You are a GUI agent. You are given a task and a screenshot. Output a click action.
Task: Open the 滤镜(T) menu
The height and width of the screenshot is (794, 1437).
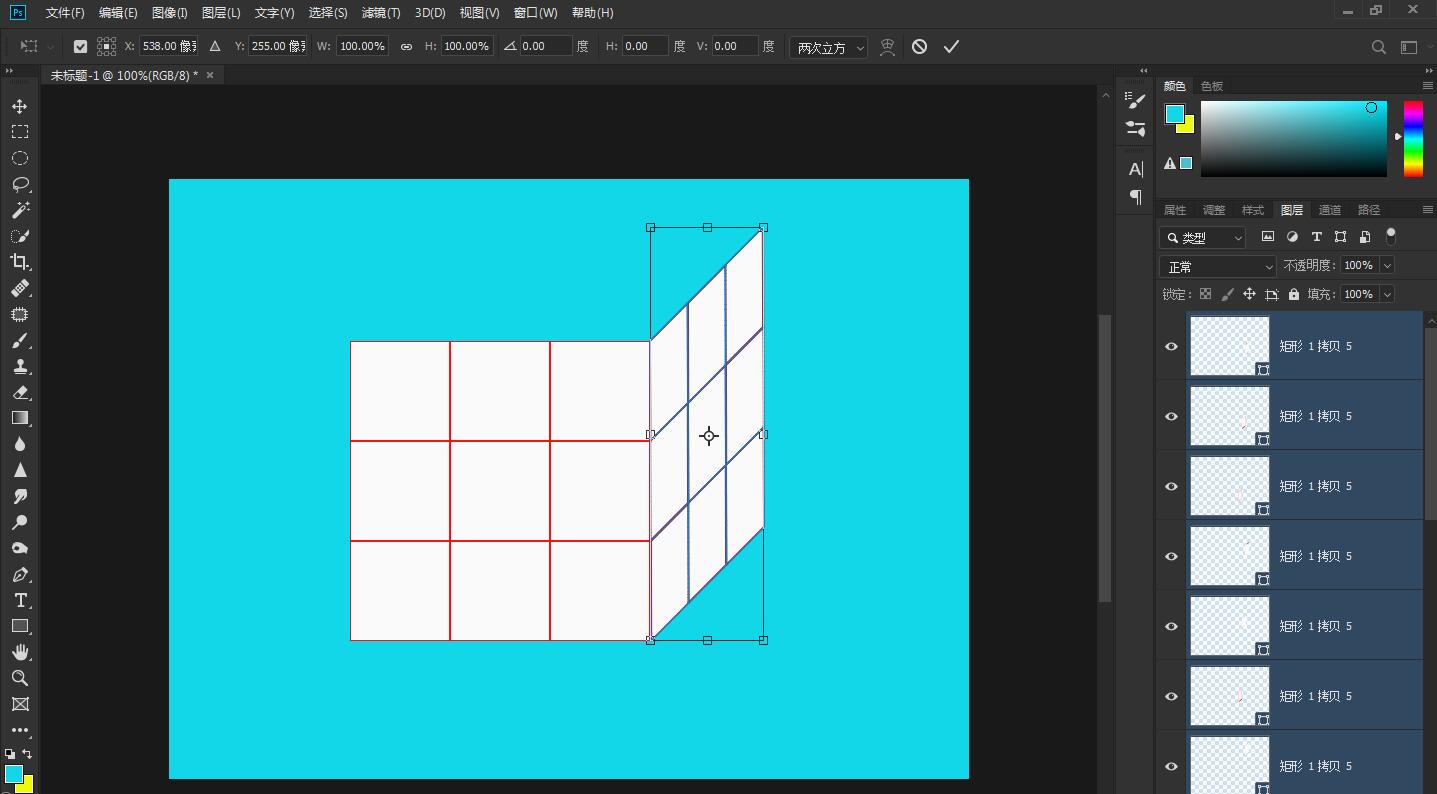point(380,13)
